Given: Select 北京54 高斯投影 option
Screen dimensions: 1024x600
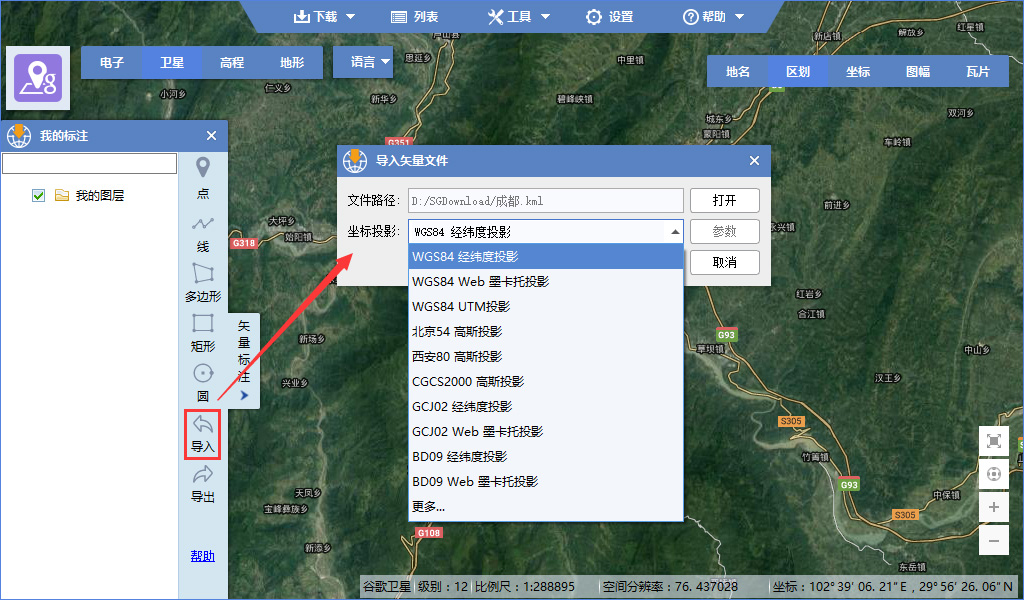Looking at the screenshot, I should 546,332.
